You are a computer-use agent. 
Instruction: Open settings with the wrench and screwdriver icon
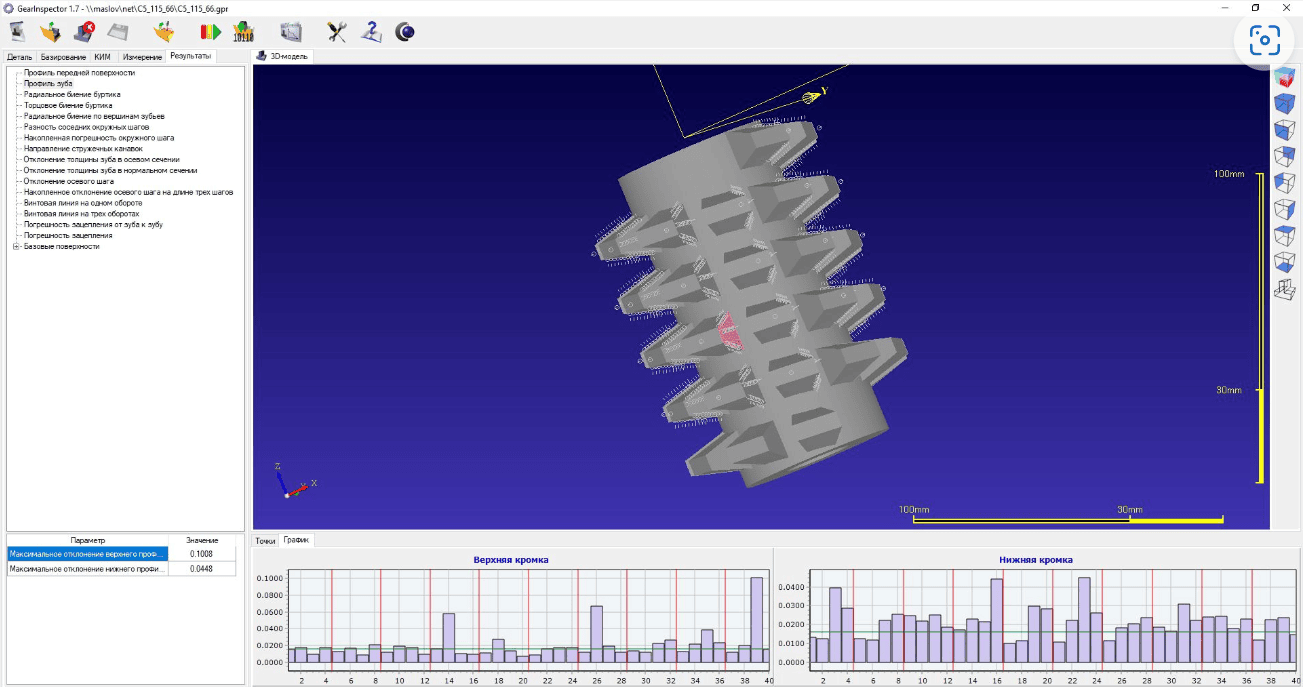click(x=337, y=32)
